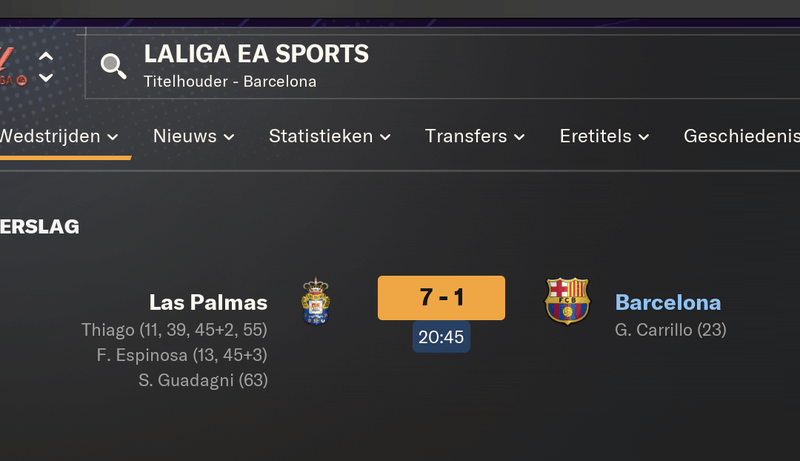Click the Las Palmas club crest
The width and height of the screenshot is (800, 461).
pyautogui.click(x=316, y=301)
